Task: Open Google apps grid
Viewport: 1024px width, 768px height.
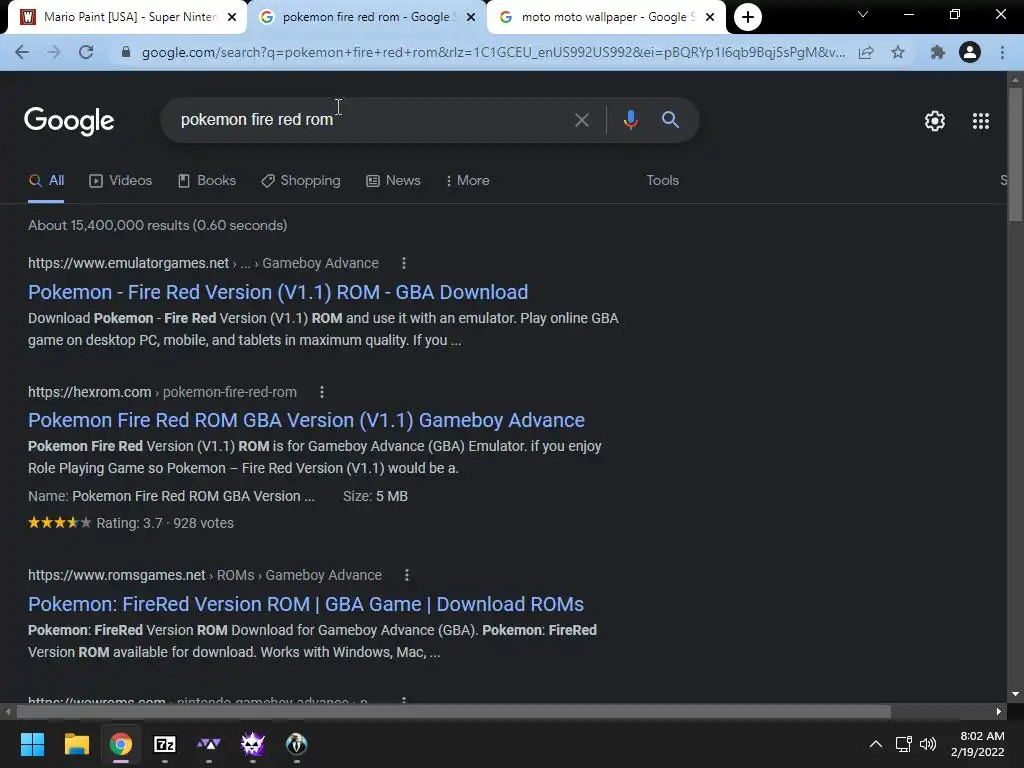Action: point(980,121)
